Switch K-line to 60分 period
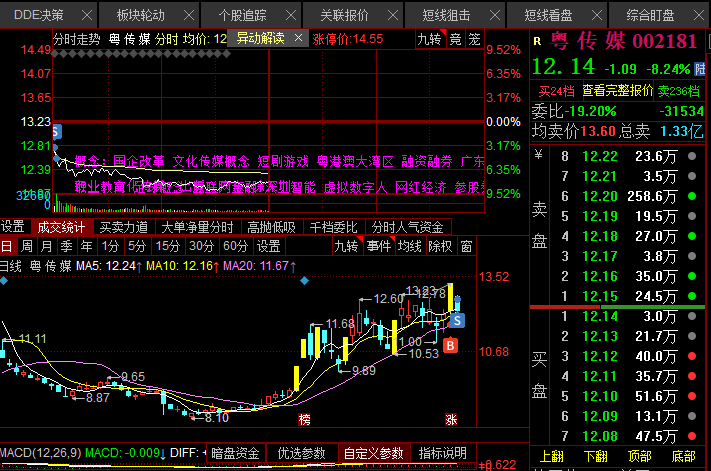 point(235,246)
